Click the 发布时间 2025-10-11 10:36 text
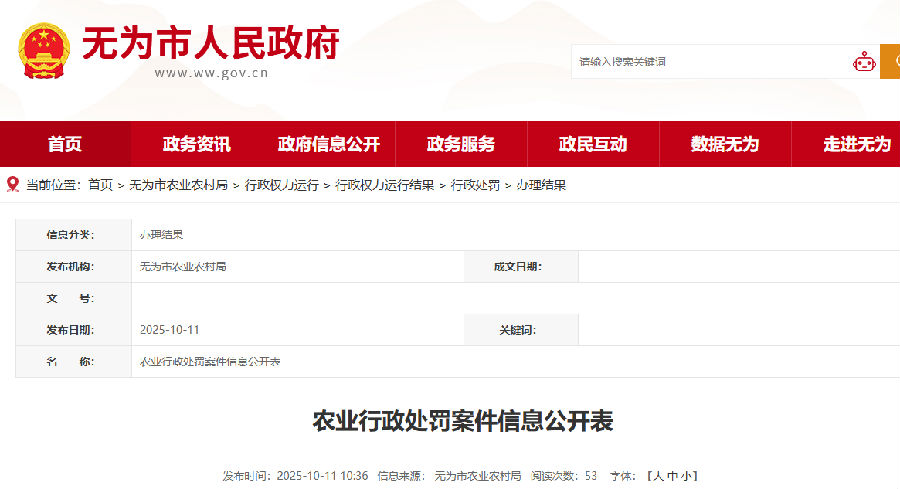The image size is (900, 489). pos(296,476)
